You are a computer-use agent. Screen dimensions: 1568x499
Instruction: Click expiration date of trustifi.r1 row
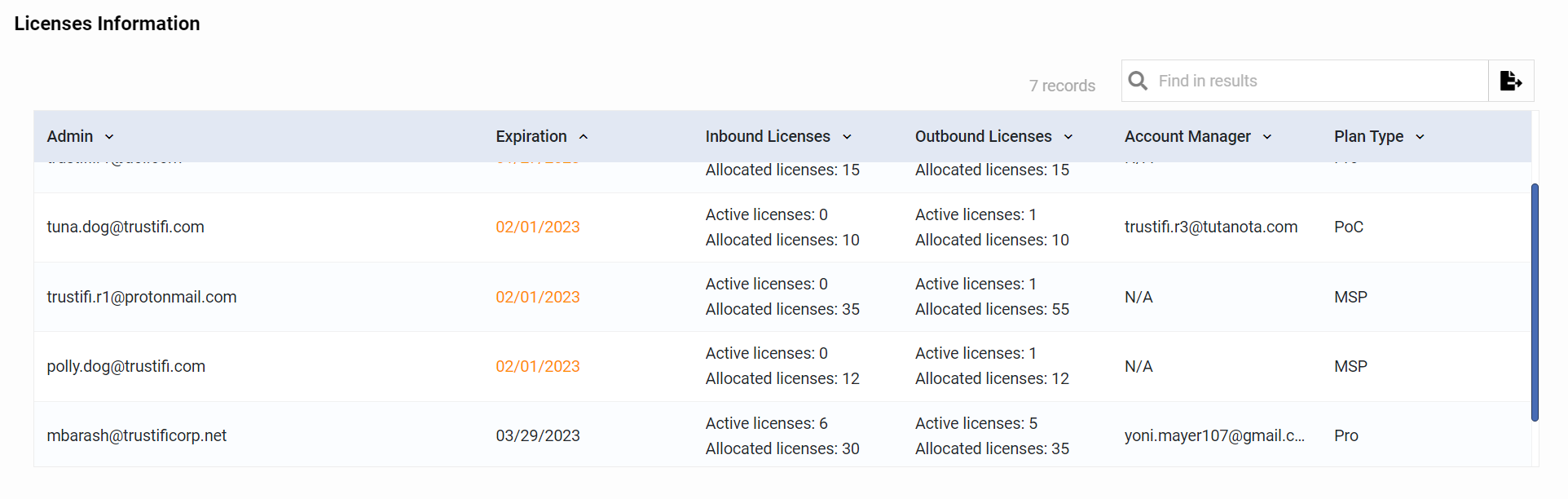tap(538, 297)
